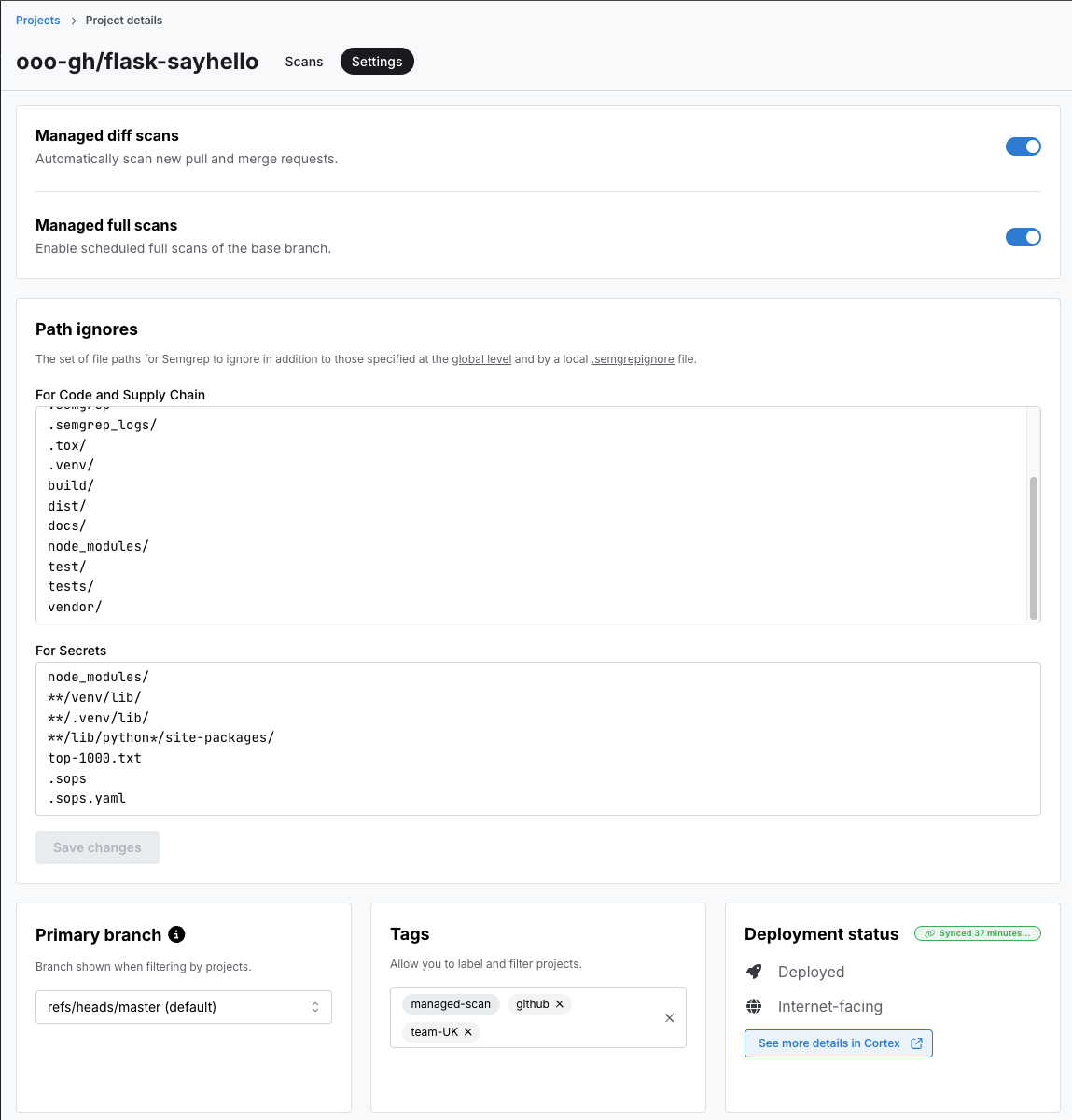Image resolution: width=1072 pixels, height=1120 pixels.
Task: Click the link icon in the Synced badge
Action: point(928,932)
